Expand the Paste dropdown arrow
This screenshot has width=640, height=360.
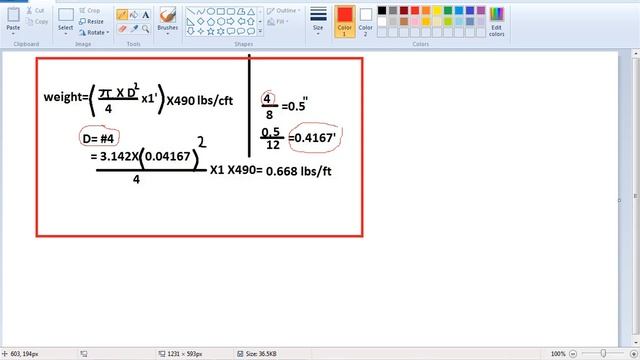(x=13, y=33)
